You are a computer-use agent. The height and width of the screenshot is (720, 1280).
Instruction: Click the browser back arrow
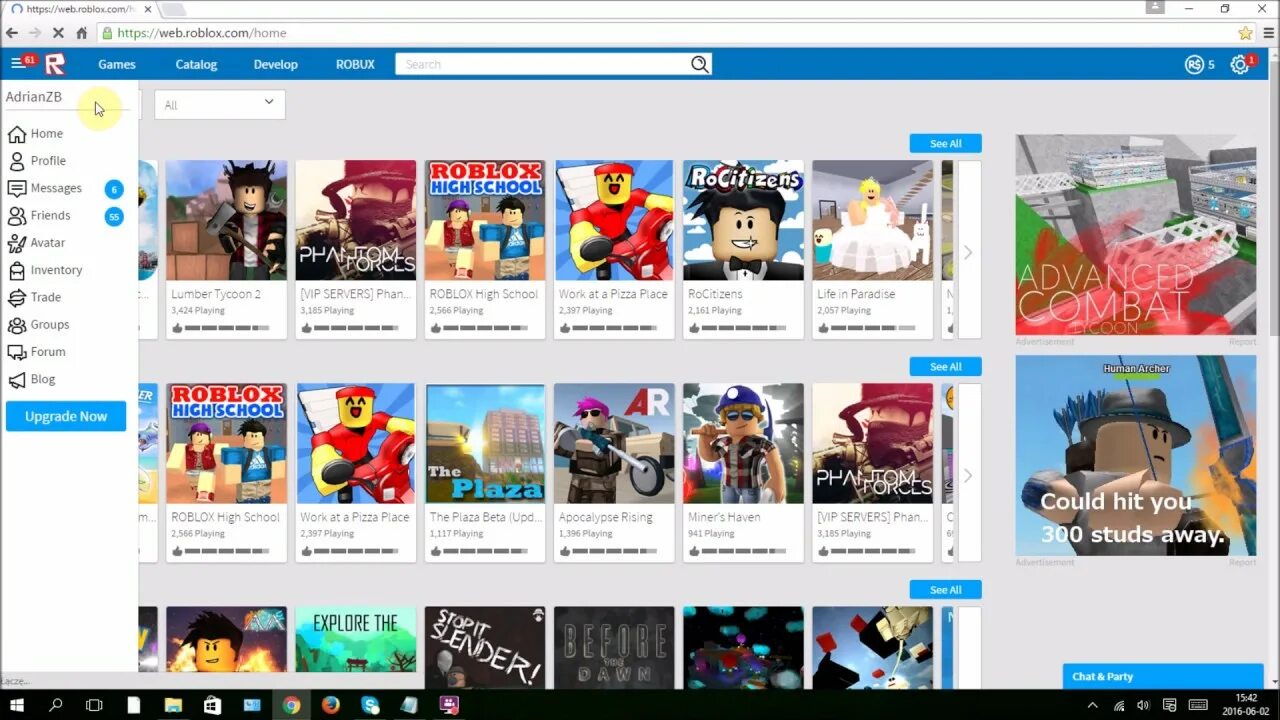point(12,33)
